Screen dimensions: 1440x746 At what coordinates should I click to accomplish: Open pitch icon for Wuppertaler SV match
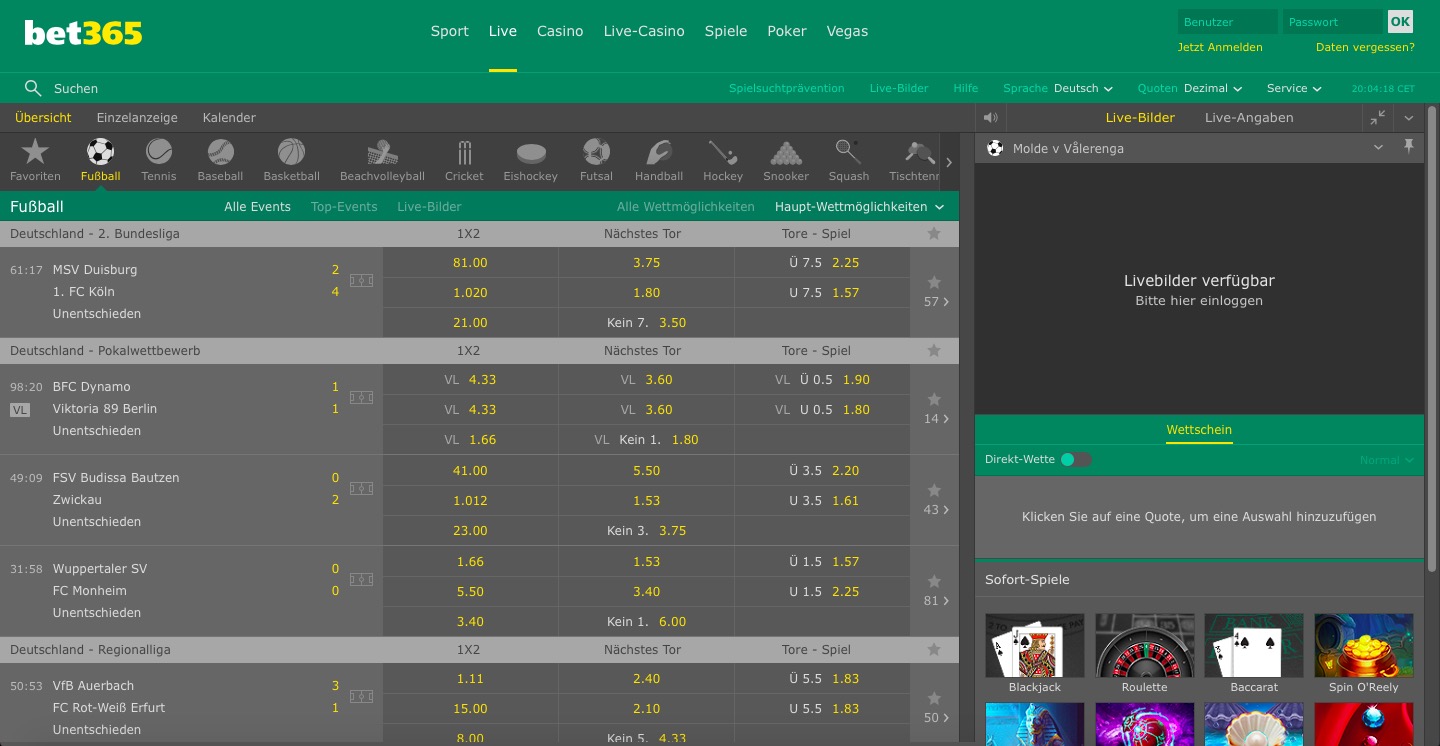[361, 580]
